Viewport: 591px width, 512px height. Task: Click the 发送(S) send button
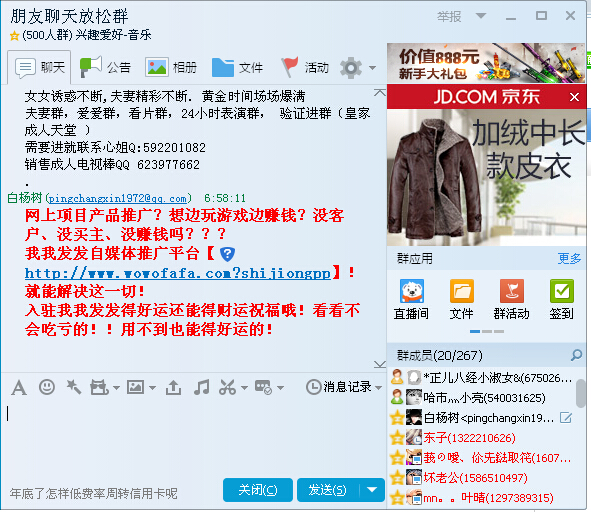pyautogui.click(x=327, y=490)
